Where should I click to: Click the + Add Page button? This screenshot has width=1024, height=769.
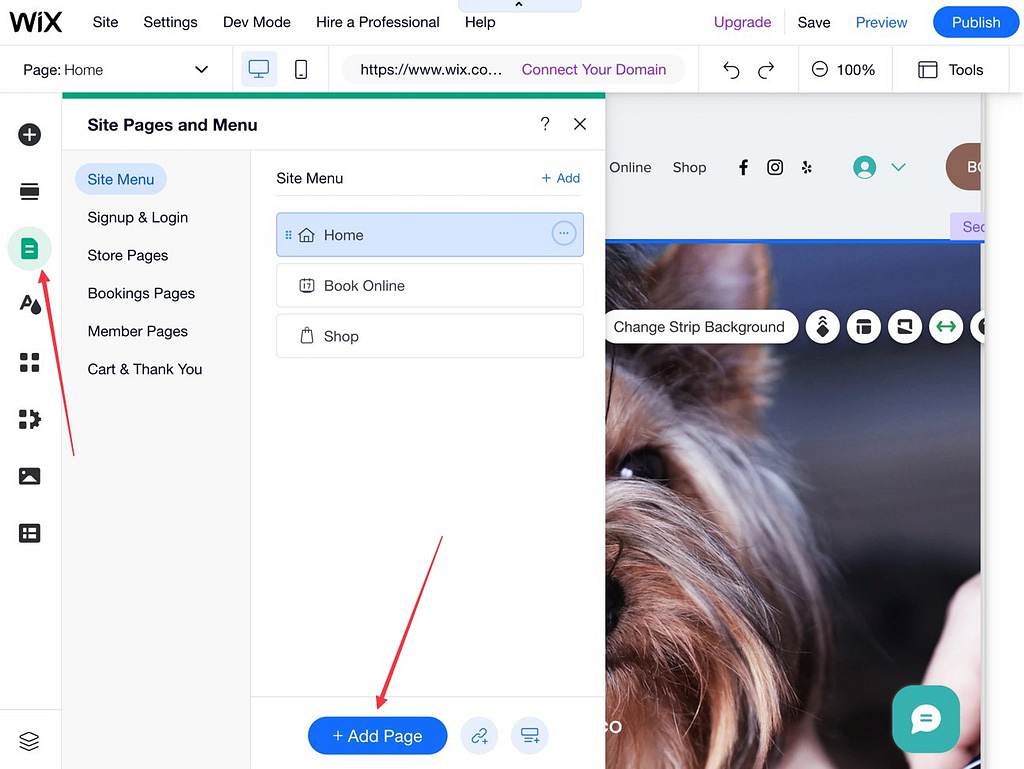point(377,736)
